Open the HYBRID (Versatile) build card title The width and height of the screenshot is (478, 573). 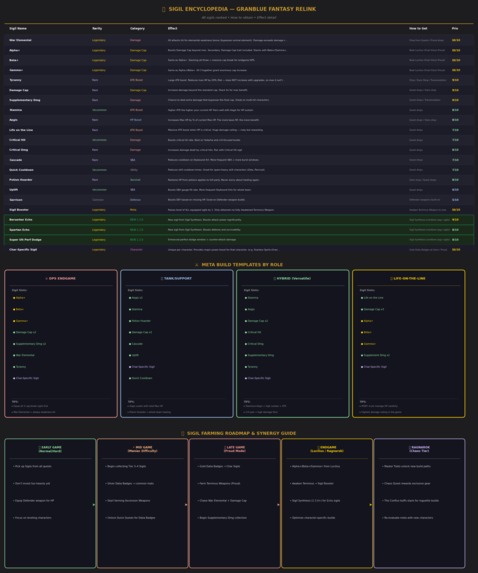coord(292,278)
